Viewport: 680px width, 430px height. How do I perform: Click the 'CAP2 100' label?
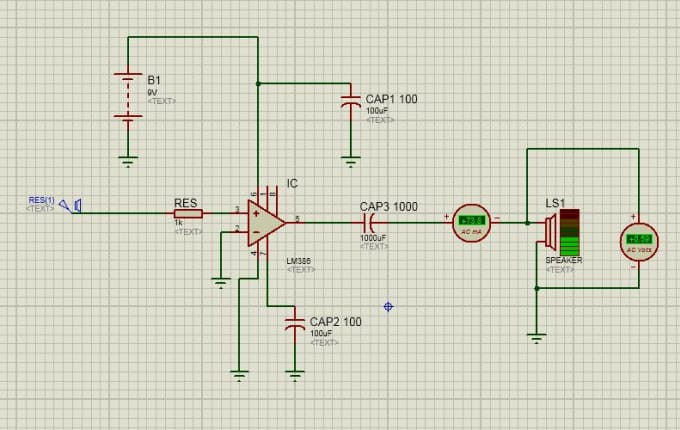(336, 322)
